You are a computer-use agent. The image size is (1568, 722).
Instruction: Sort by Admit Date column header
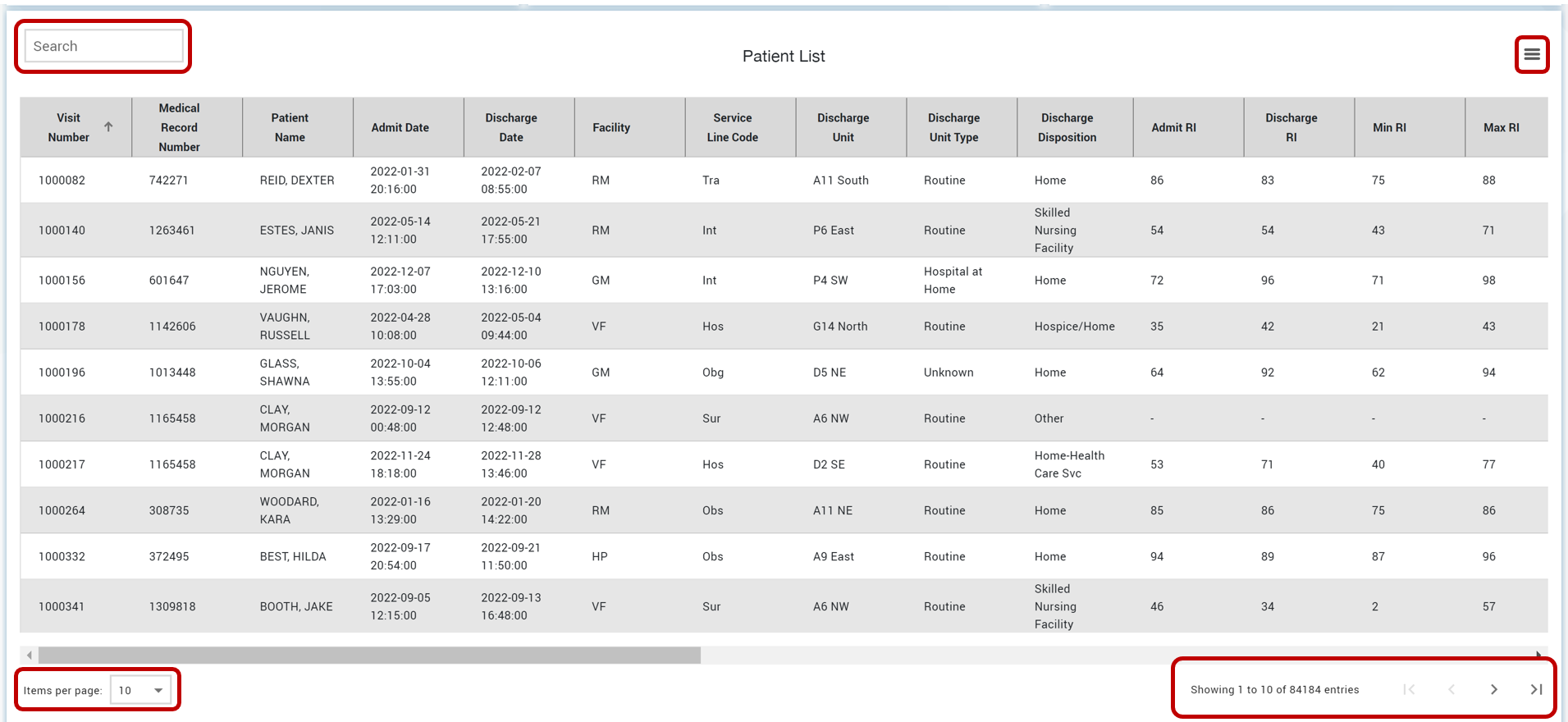[x=400, y=127]
